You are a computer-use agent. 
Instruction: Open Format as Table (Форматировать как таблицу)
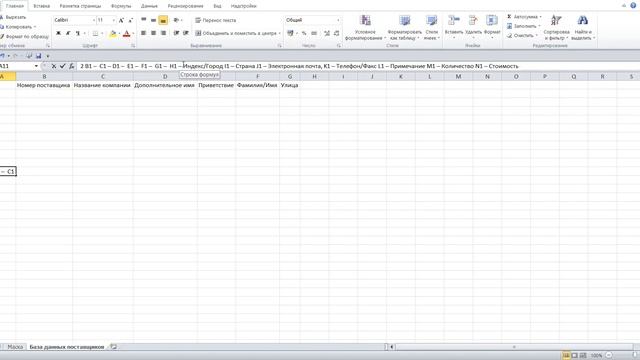pos(404,28)
